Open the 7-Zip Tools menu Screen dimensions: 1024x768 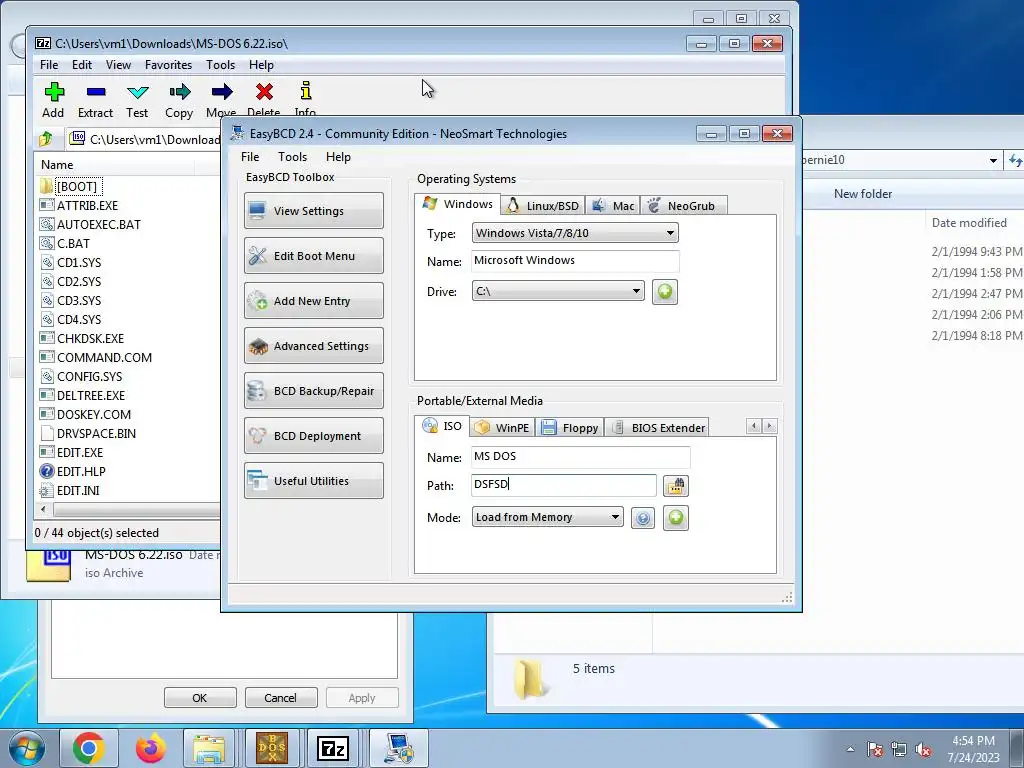[x=220, y=65]
